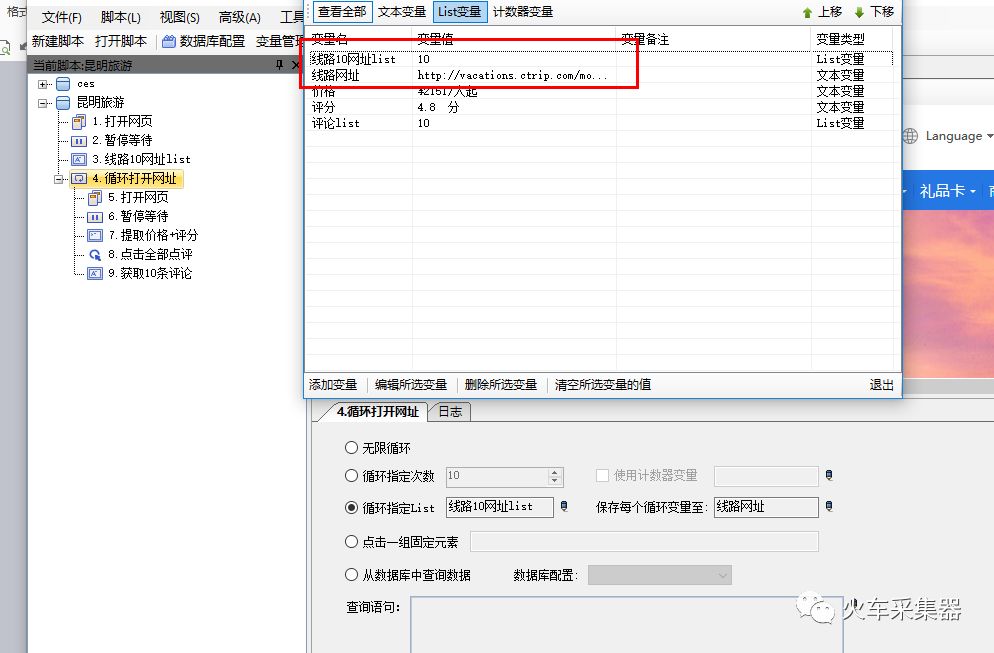Click 清空所选变量的值 button
Image resolution: width=994 pixels, height=653 pixels.
click(602, 385)
